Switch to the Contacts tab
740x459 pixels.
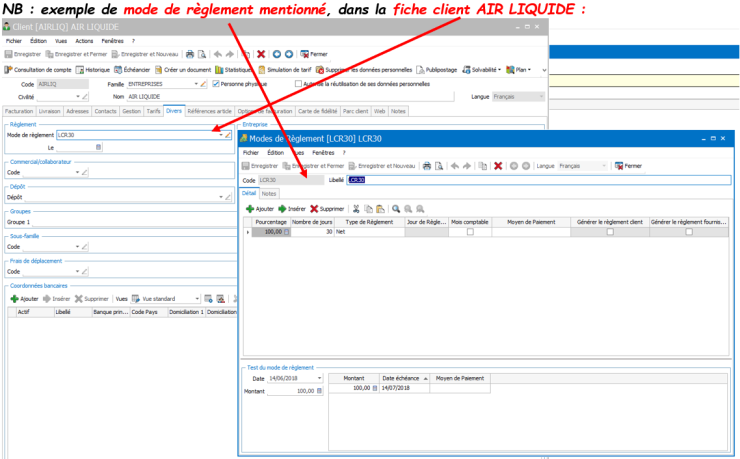coord(105,111)
